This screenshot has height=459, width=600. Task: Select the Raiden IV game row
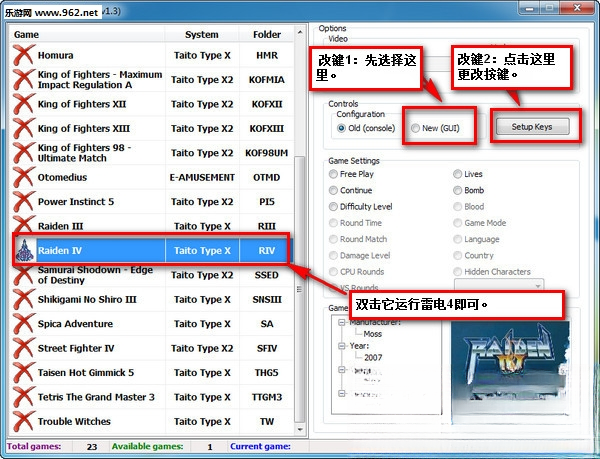152,251
